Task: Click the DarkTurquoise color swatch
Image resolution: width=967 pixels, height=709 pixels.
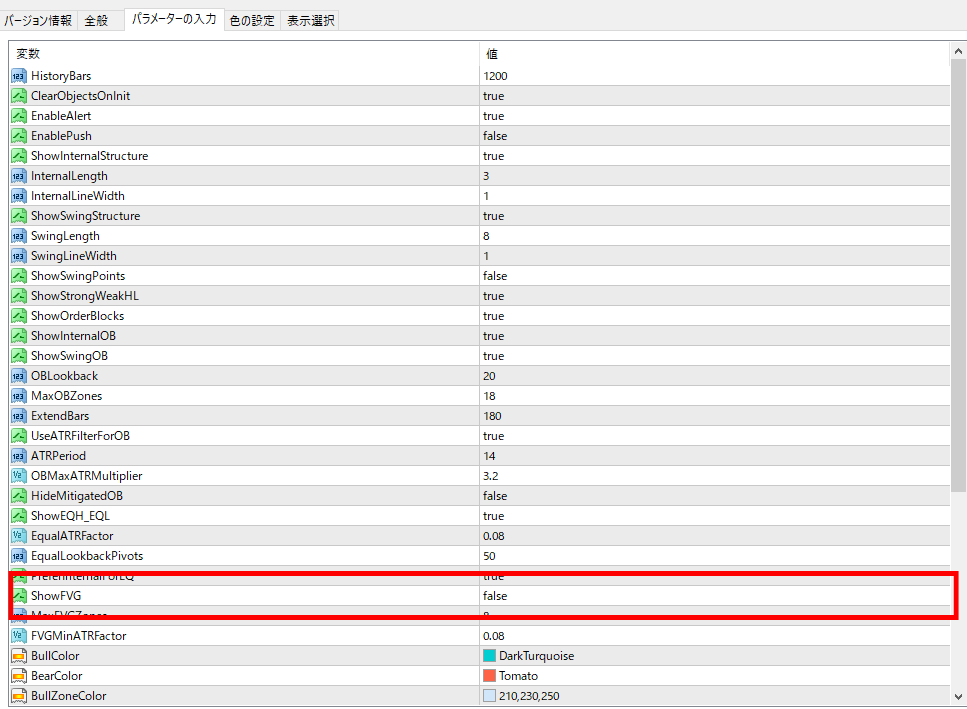Action: [x=489, y=656]
